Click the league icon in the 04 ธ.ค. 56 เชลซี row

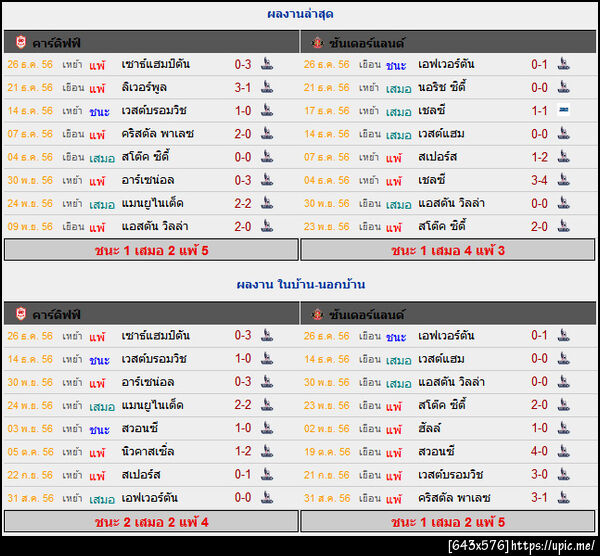pos(563,179)
